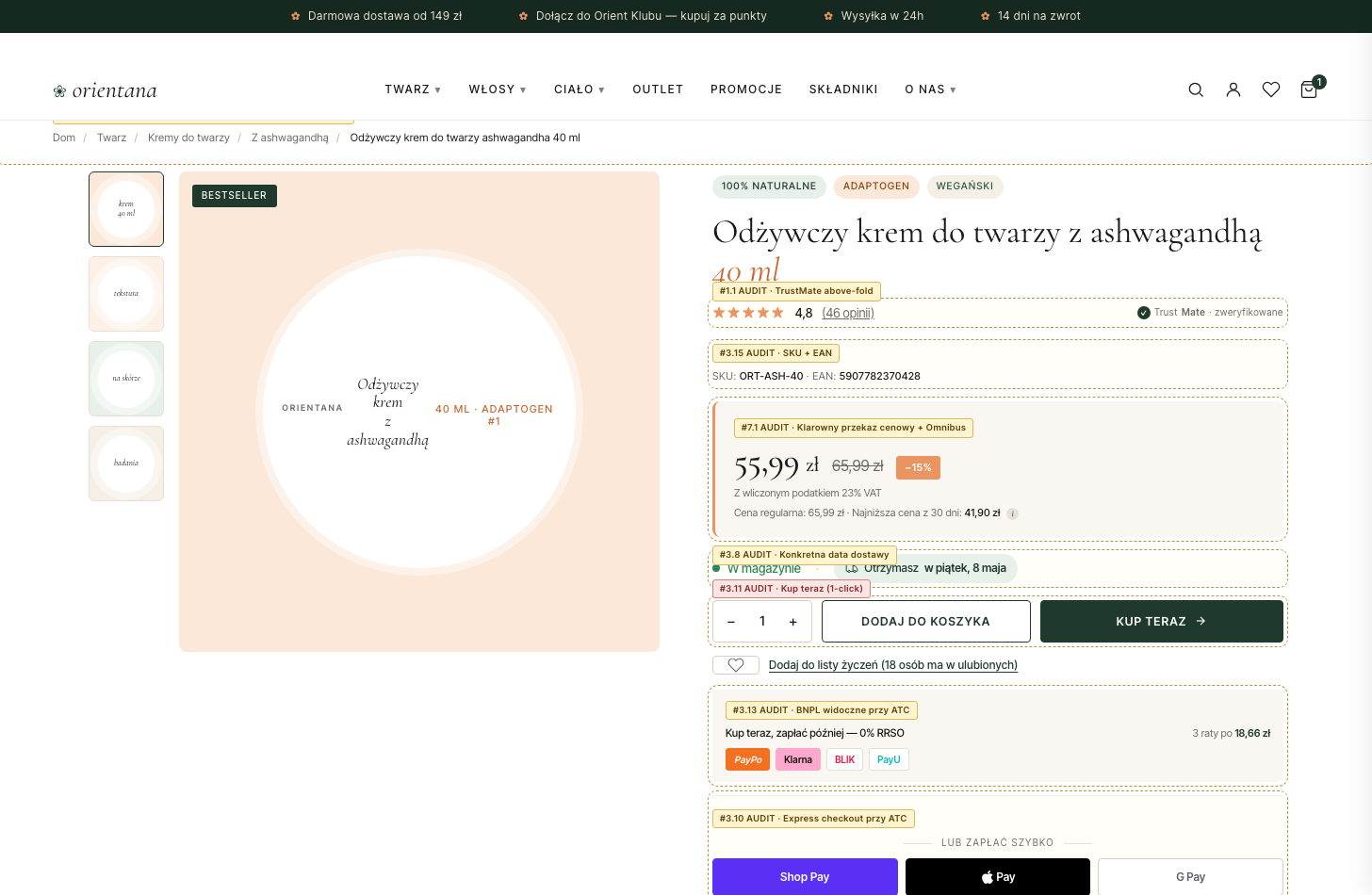Open the PROMOCJE menu item
Viewport: 1372px width, 895px height.
coord(746,89)
